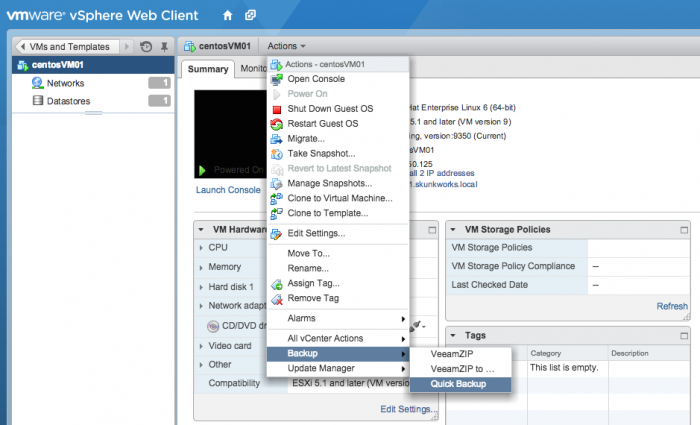Click the Remove Tag icon
Image resolution: width=700 pixels, height=425 pixels.
tap(277, 299)
